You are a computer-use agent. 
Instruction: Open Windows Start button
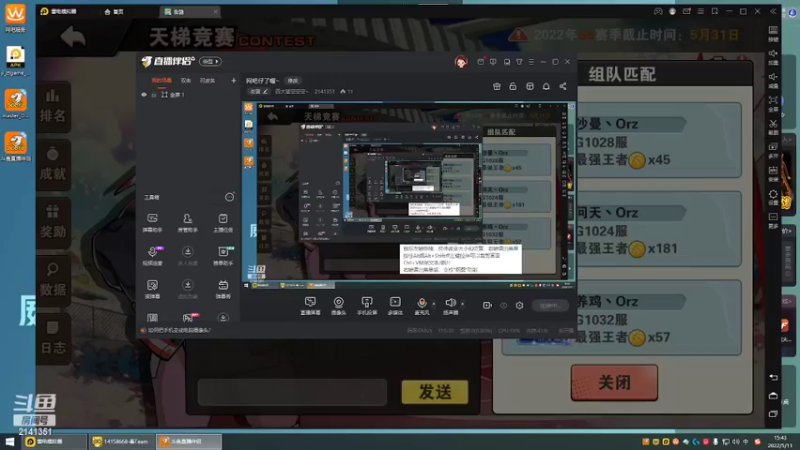tap(10, 441)
